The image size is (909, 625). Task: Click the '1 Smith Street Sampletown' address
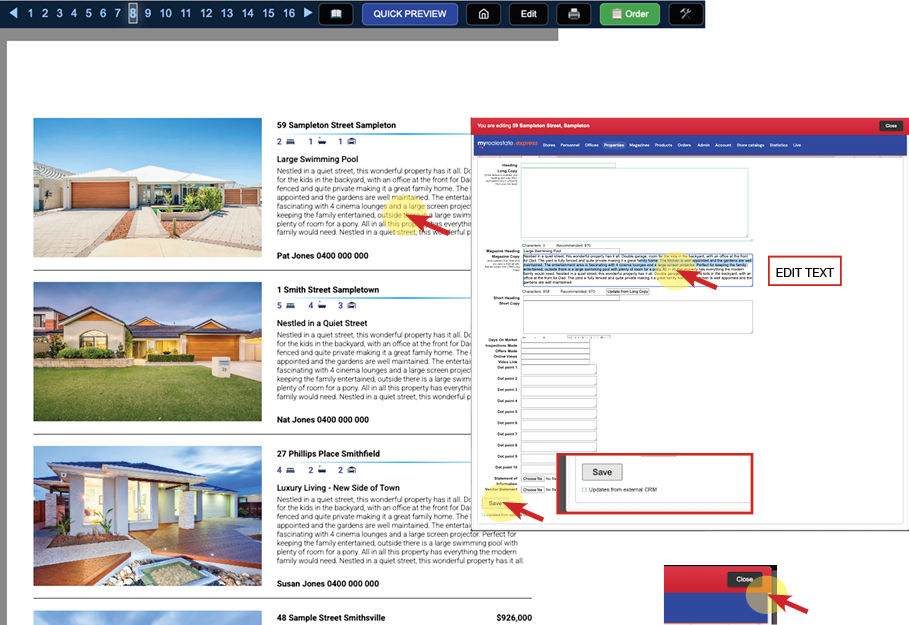[x=328, y=289]
